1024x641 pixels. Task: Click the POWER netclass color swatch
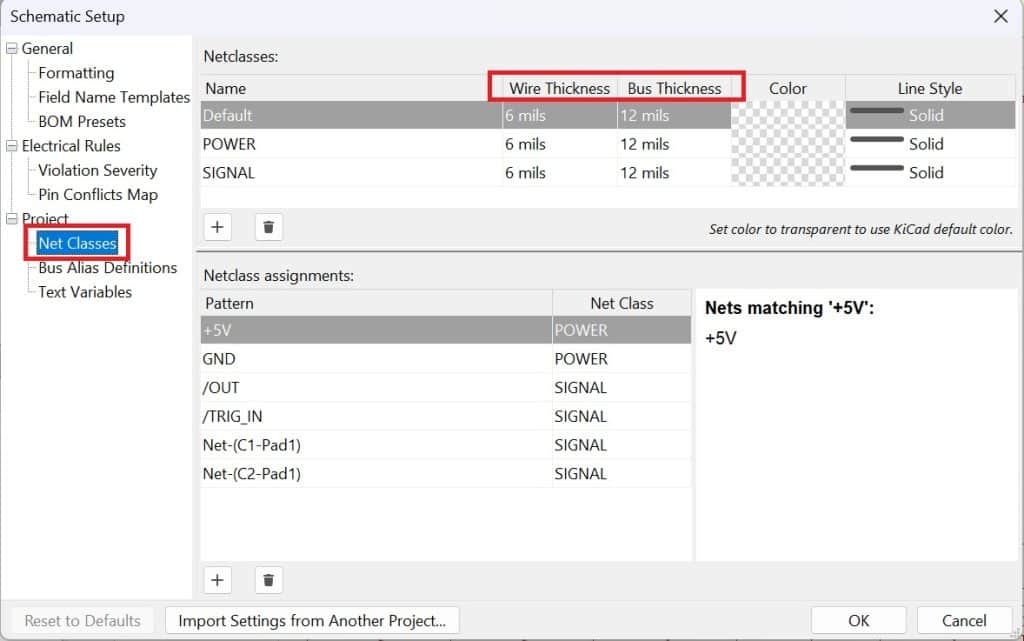pyautogui.click(x=788, y=144)
